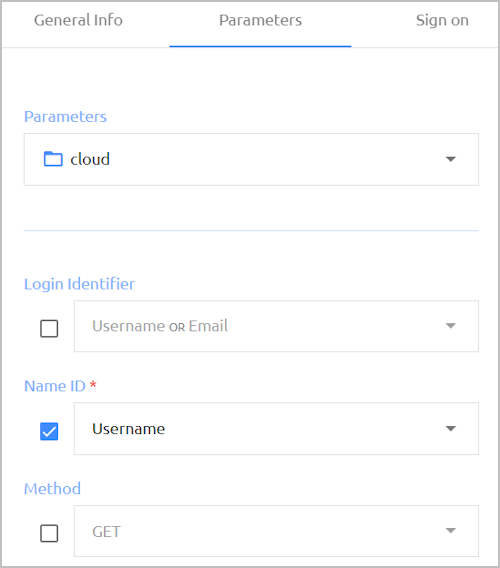The width and height of the screenshot is (500, 568).
Task: Click the Login Identifier label
Action: pos(79,284)
